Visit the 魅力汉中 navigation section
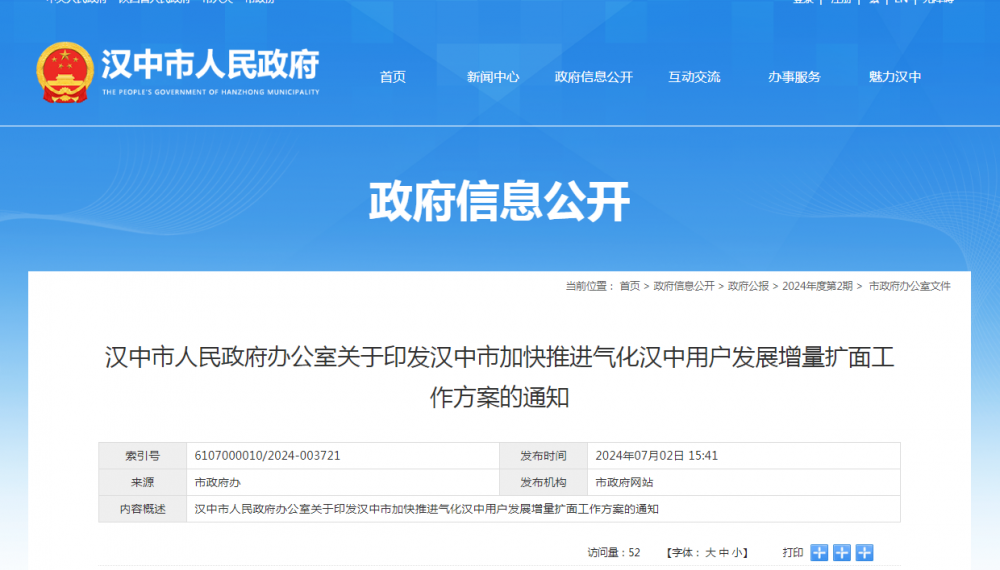Viewport: 1000px width, 570px height. (895, 77)
